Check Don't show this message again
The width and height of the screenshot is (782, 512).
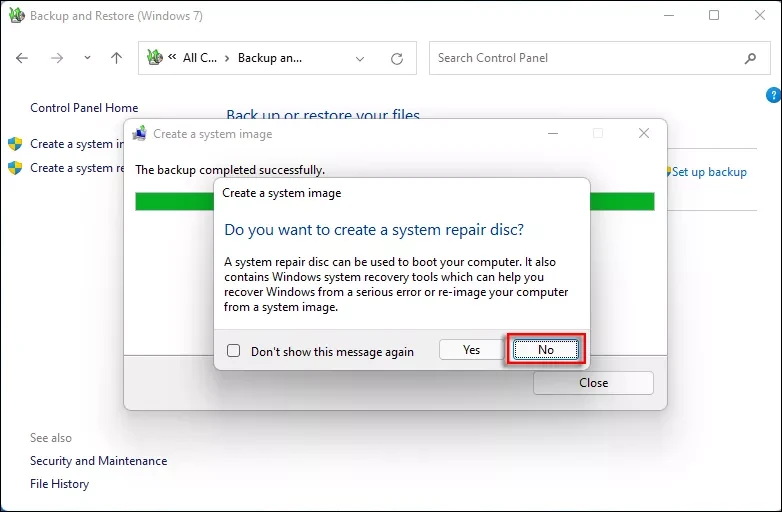pyautogui.click(x=233, y=350)
